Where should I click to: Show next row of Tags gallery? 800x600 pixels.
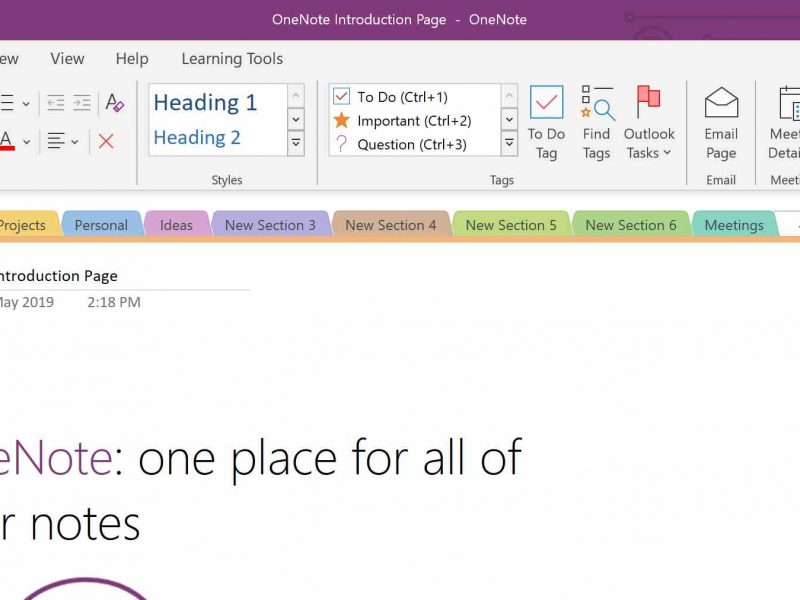click(x=509, y=119)
